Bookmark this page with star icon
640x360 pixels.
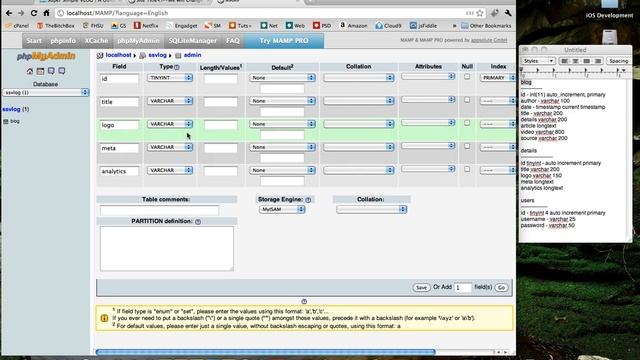click(480, 13)
